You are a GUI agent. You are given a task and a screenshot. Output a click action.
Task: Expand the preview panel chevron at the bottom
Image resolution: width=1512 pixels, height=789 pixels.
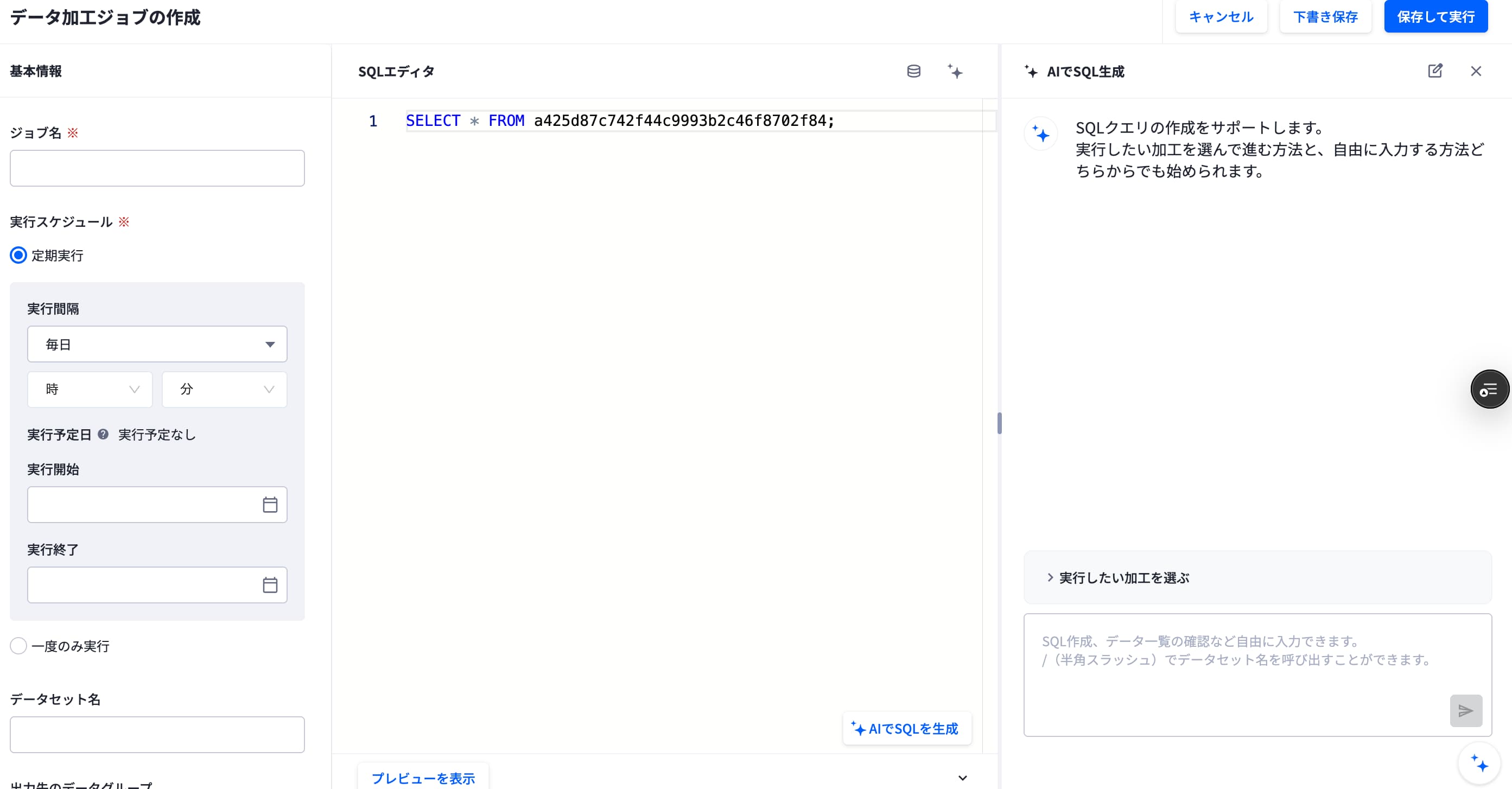click(x=963, y=778)
